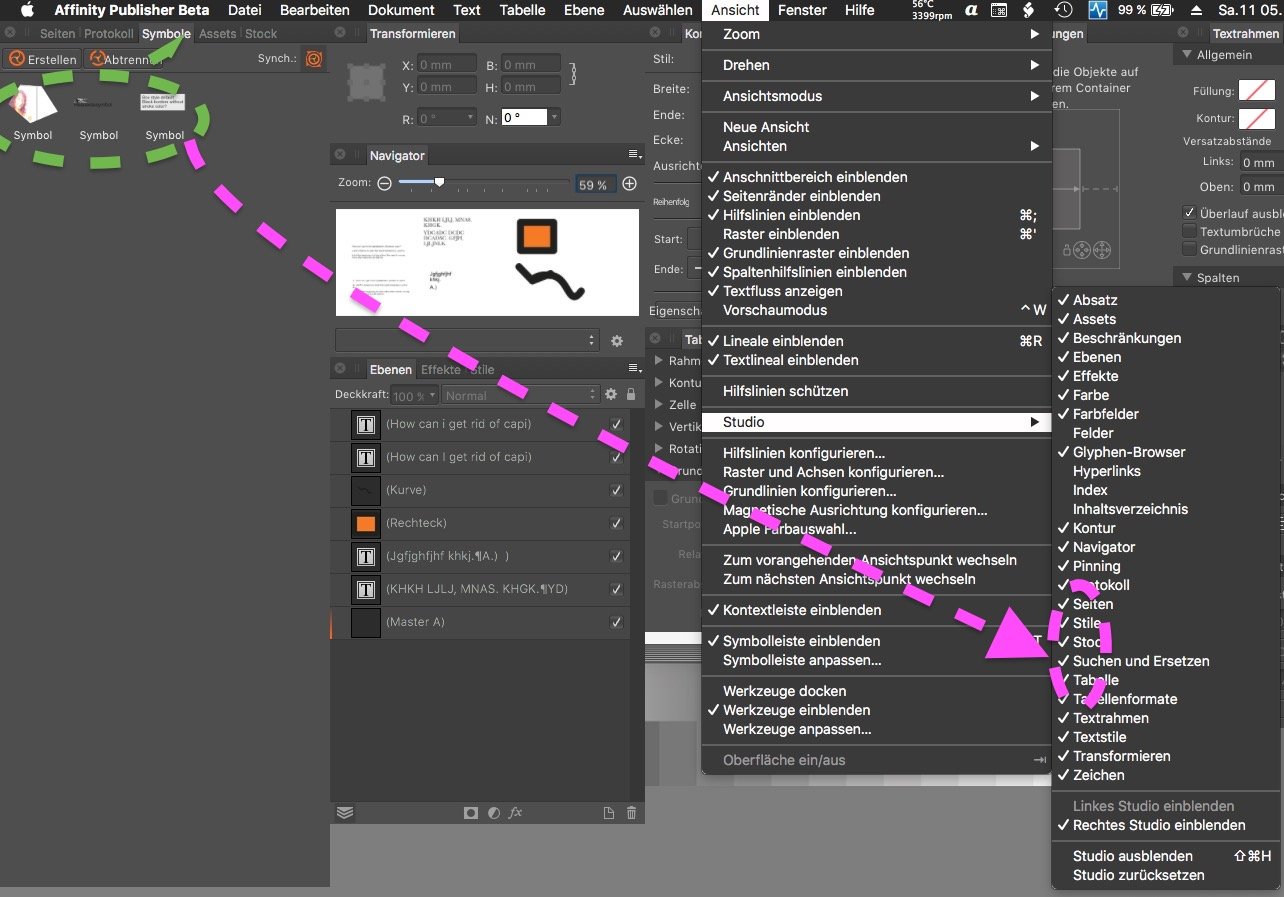1284x897 pixels.
Task: Toggle visibility of (KHKH LJLJ, MNAS) layer
Action: 616,590
